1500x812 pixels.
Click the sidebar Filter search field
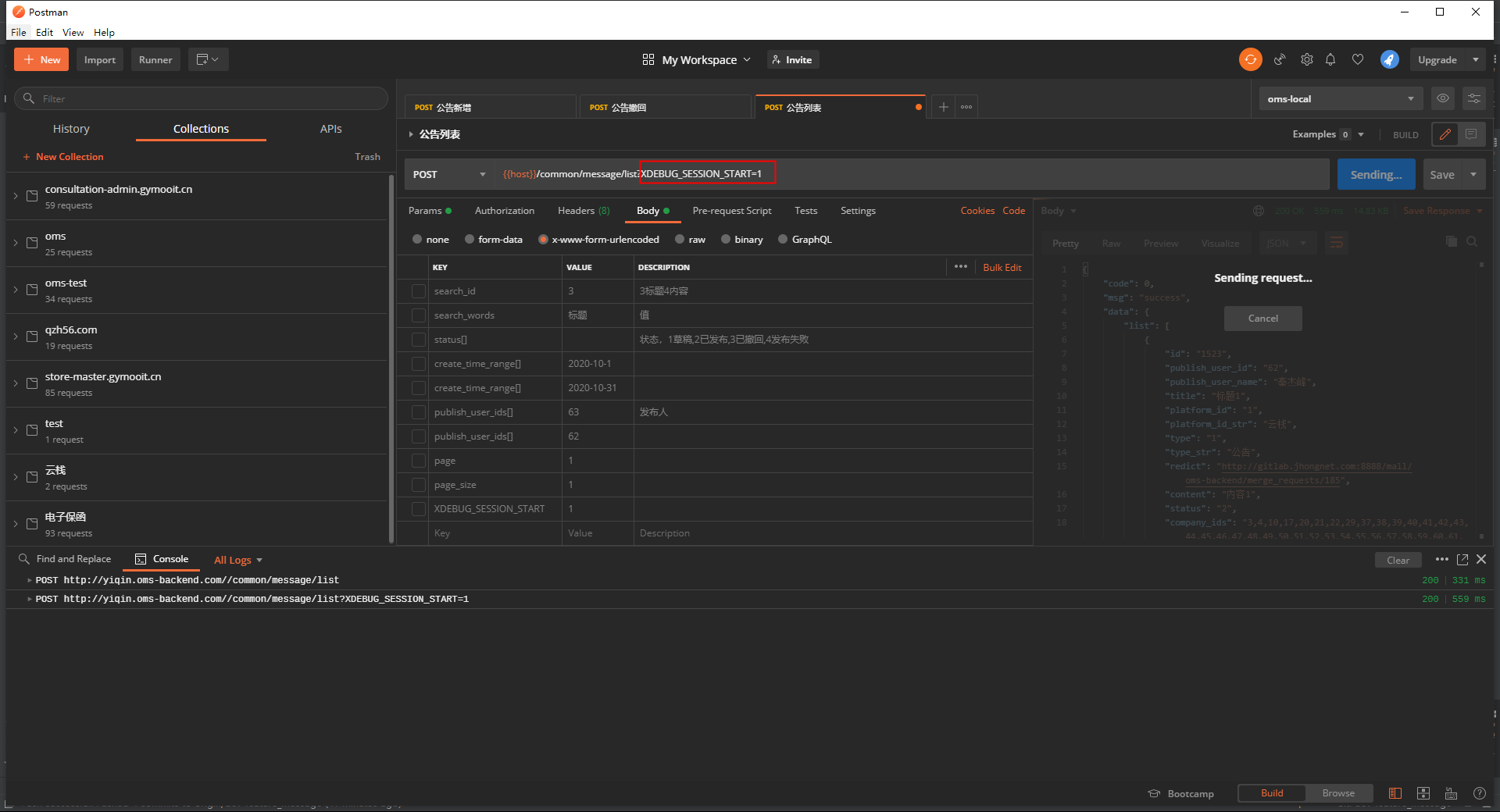point(202,98)
